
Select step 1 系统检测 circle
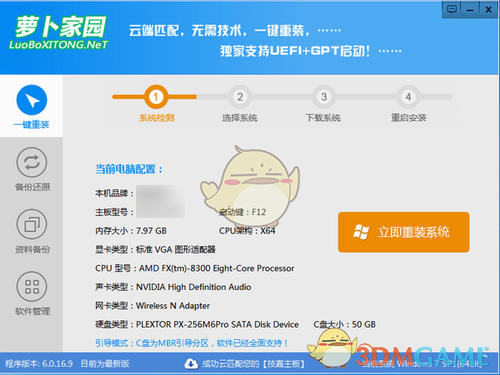coord(156,97)
